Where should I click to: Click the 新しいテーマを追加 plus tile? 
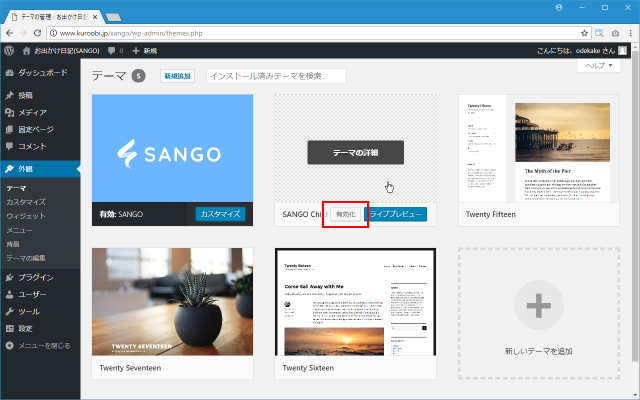coord(539,313)
